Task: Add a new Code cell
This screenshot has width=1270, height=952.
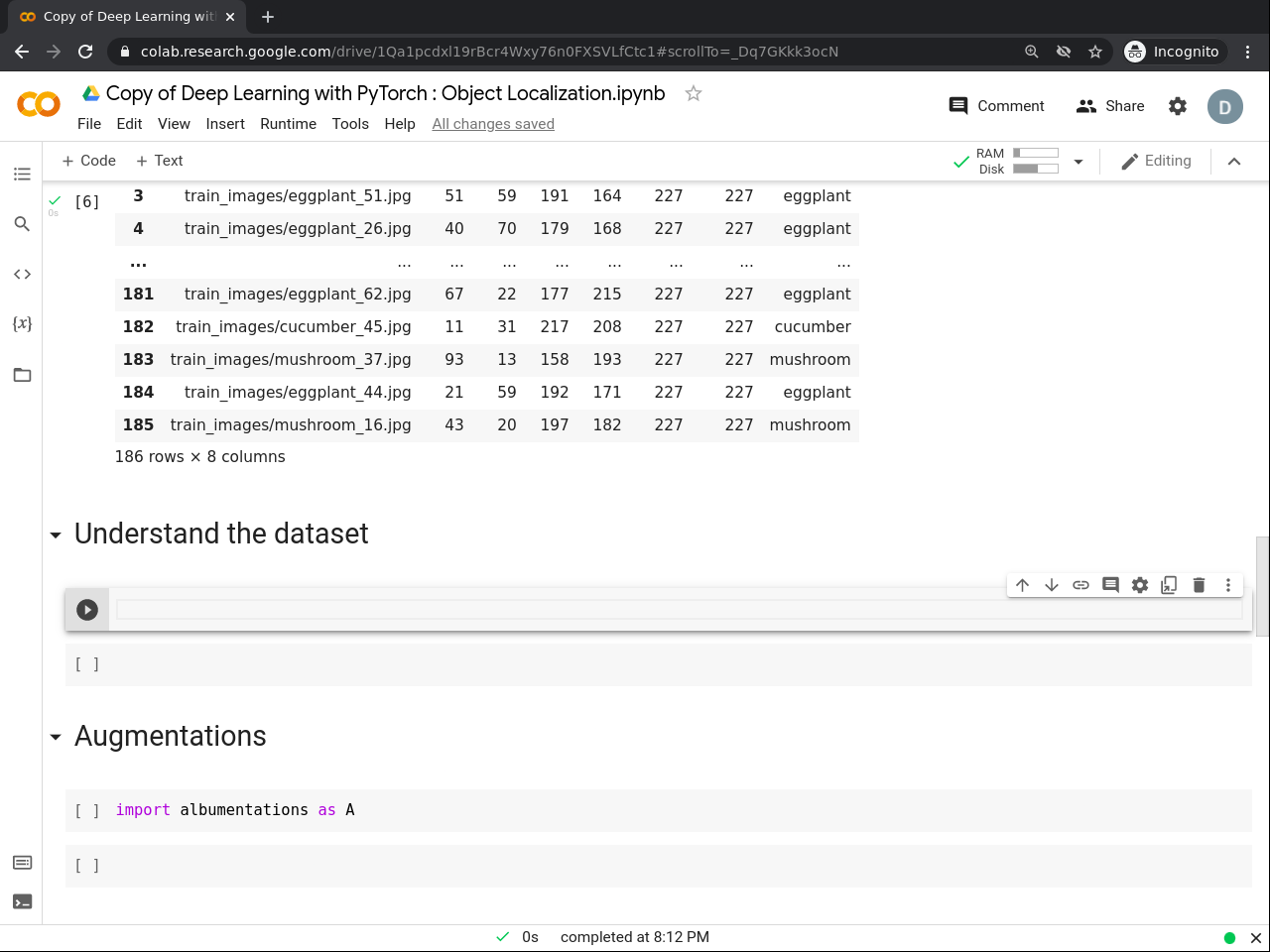Action: [88, 161]
